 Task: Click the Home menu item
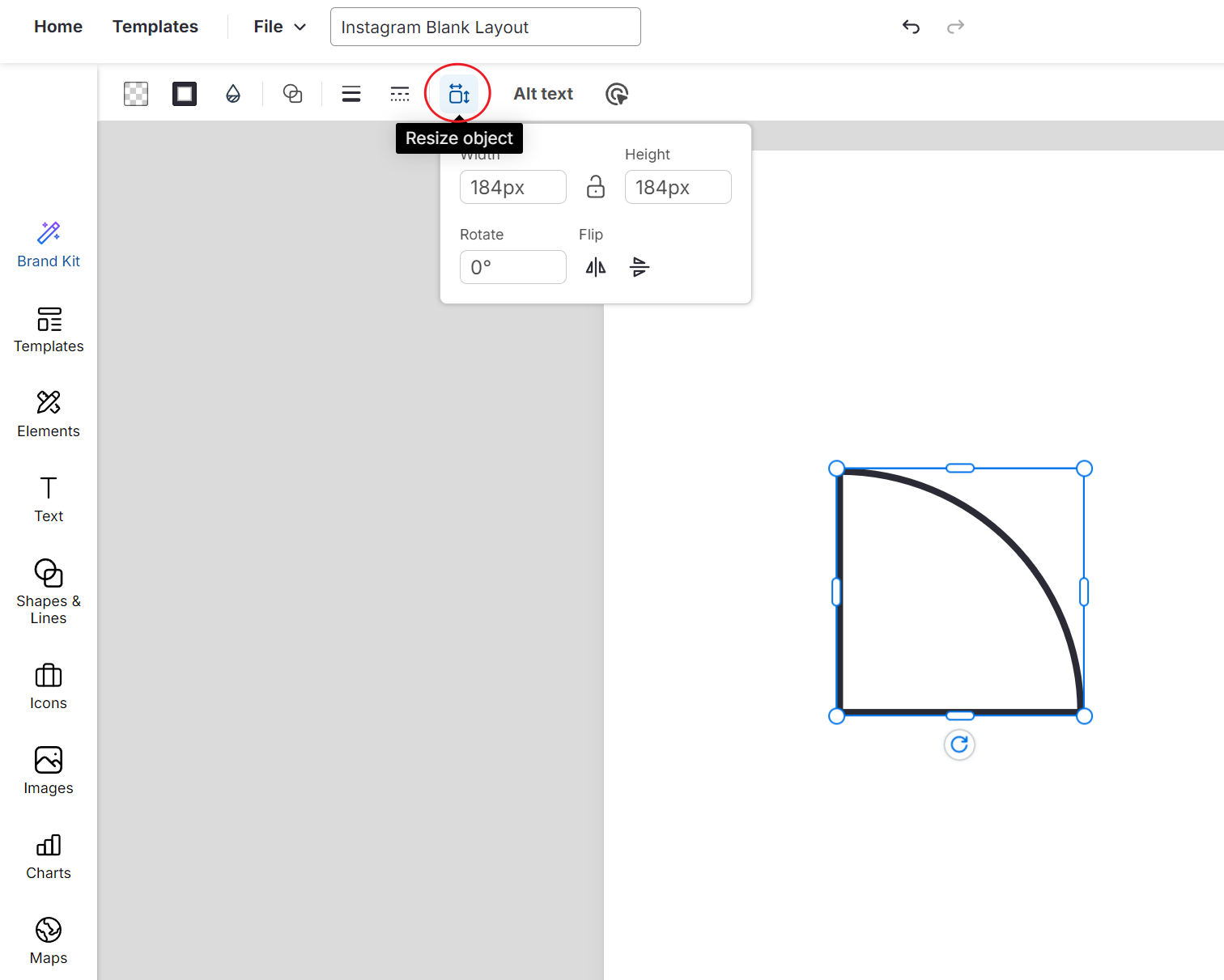(x=57, y=26)
